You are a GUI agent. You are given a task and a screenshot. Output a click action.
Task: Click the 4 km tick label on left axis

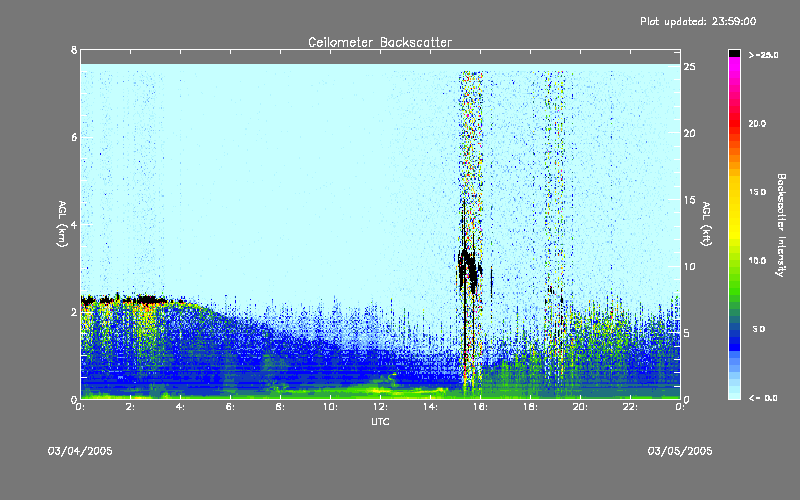74,224
